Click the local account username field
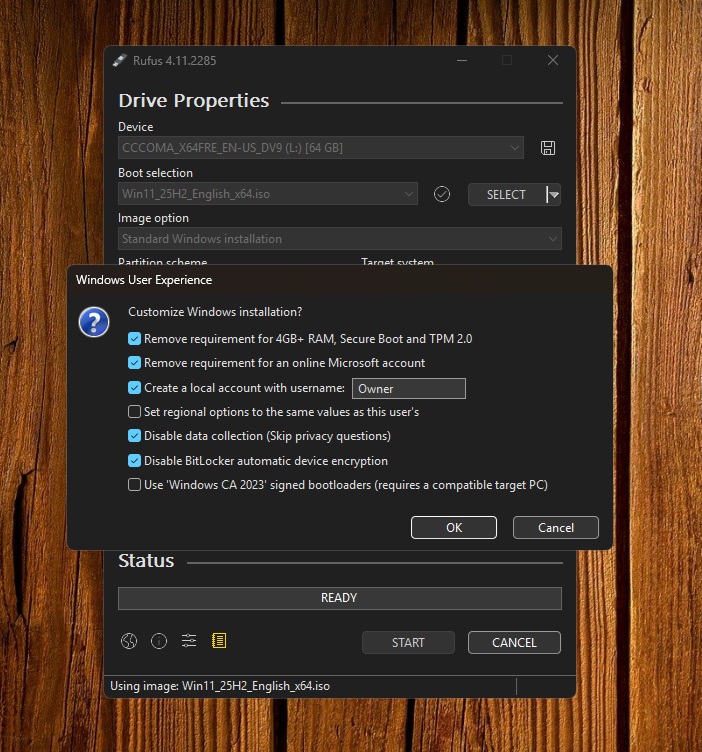Screen dimensions: 702x752 [x=408, y=388]
